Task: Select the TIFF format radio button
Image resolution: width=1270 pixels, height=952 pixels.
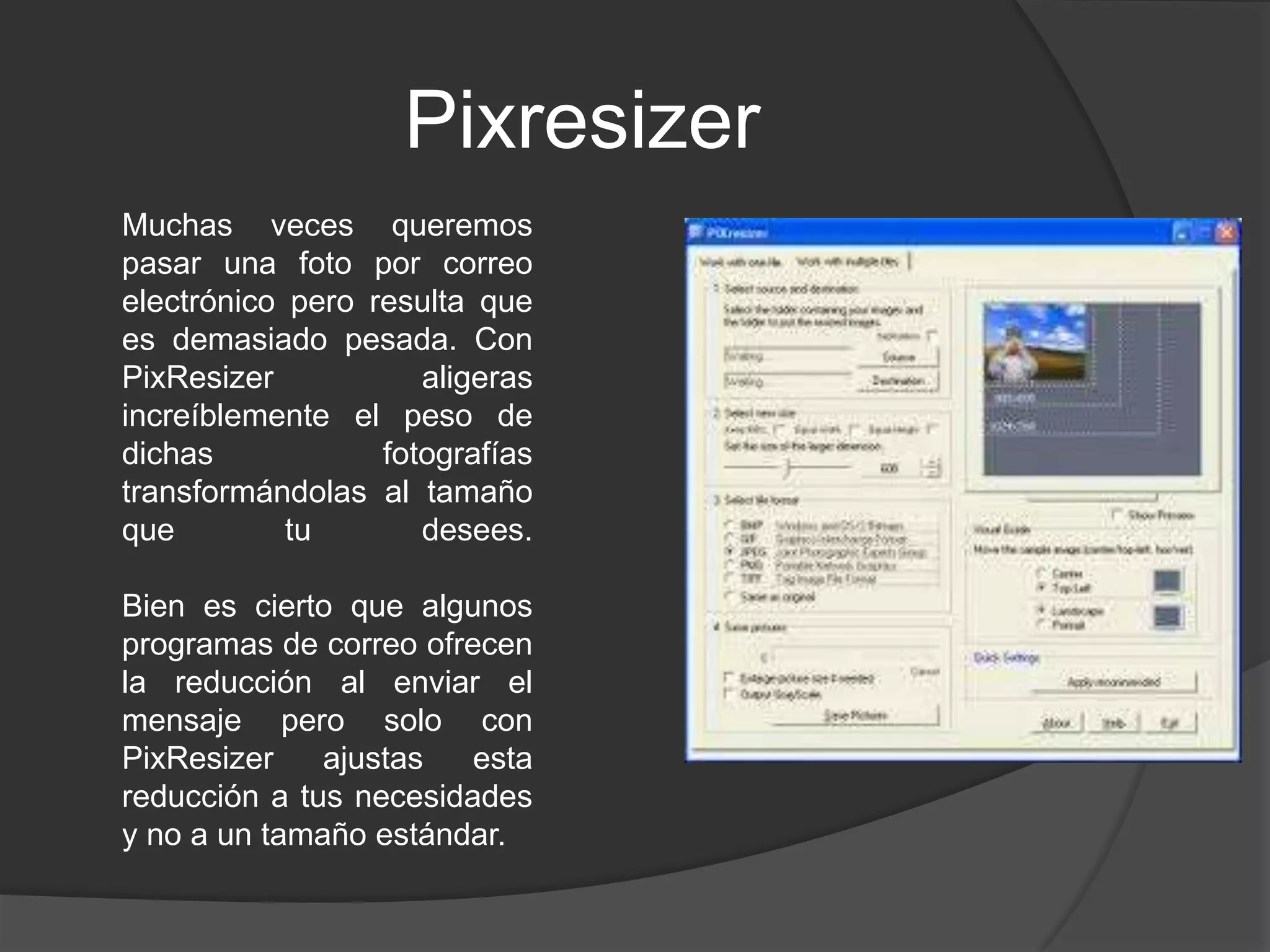Action: [x=730, y=579]
